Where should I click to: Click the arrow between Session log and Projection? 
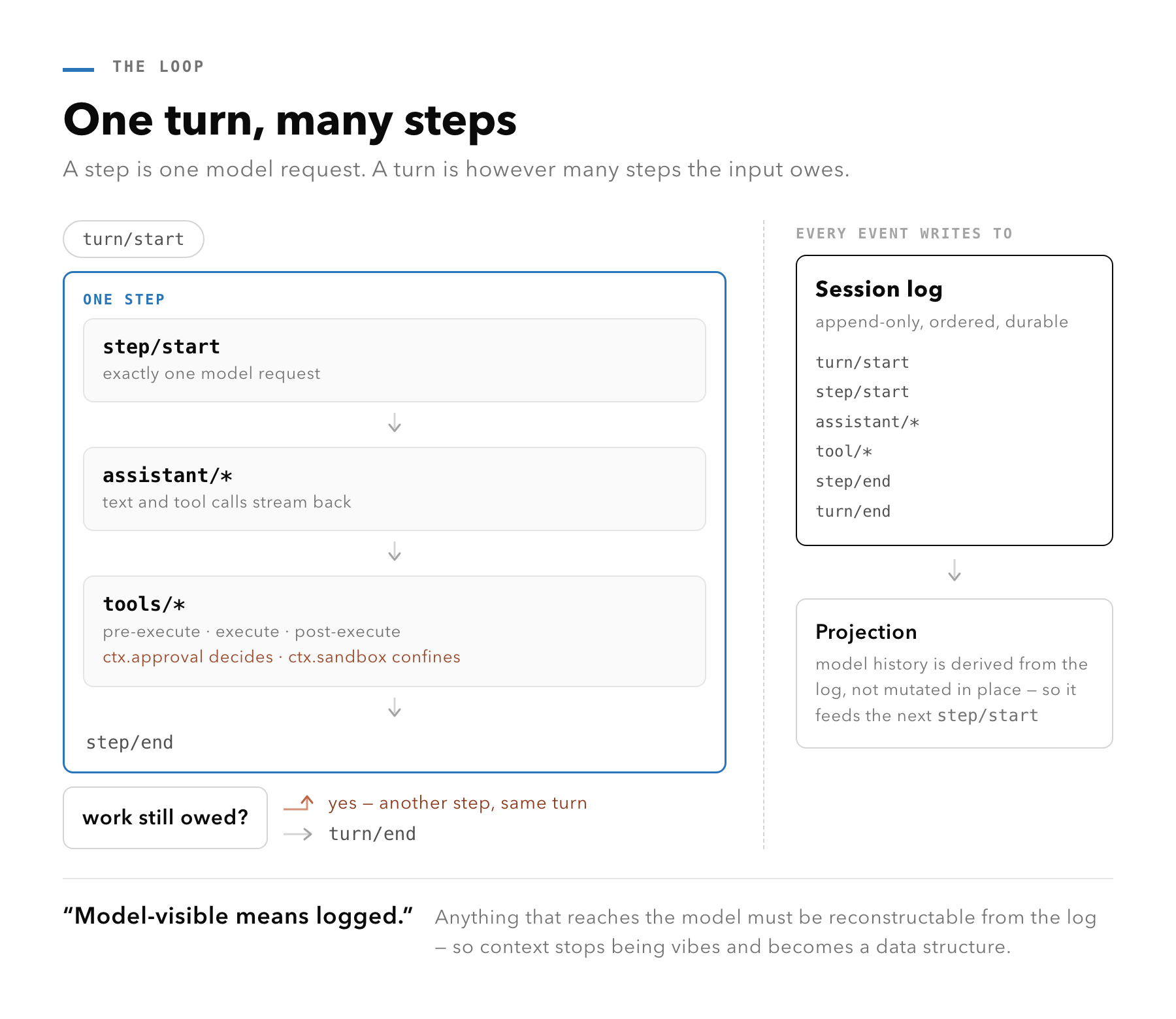[955, 570]
